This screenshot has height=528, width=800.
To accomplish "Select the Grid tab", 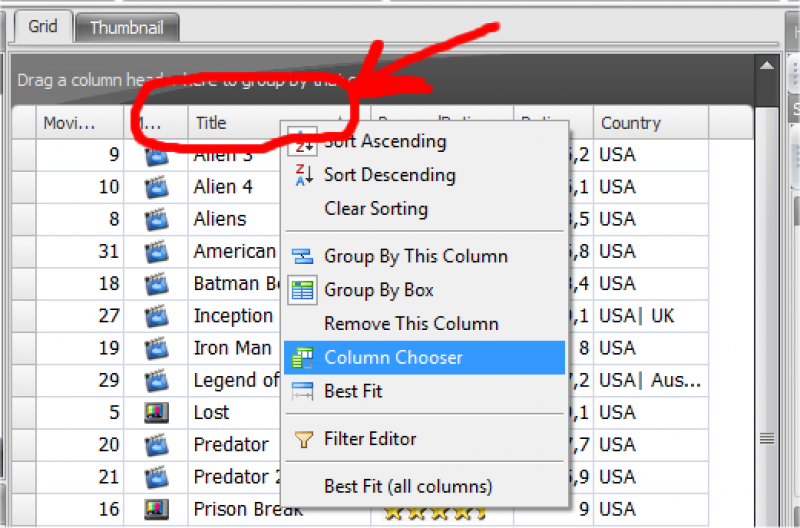I will [x=43, y=27].
